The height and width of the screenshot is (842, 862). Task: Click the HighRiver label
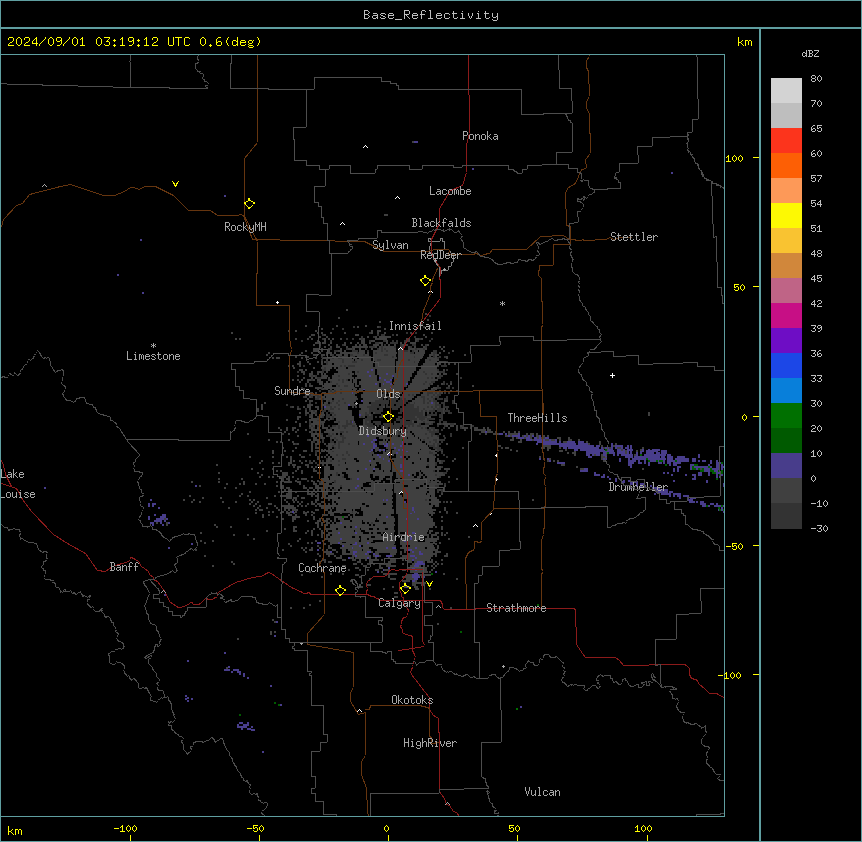[x=430, y=743]
